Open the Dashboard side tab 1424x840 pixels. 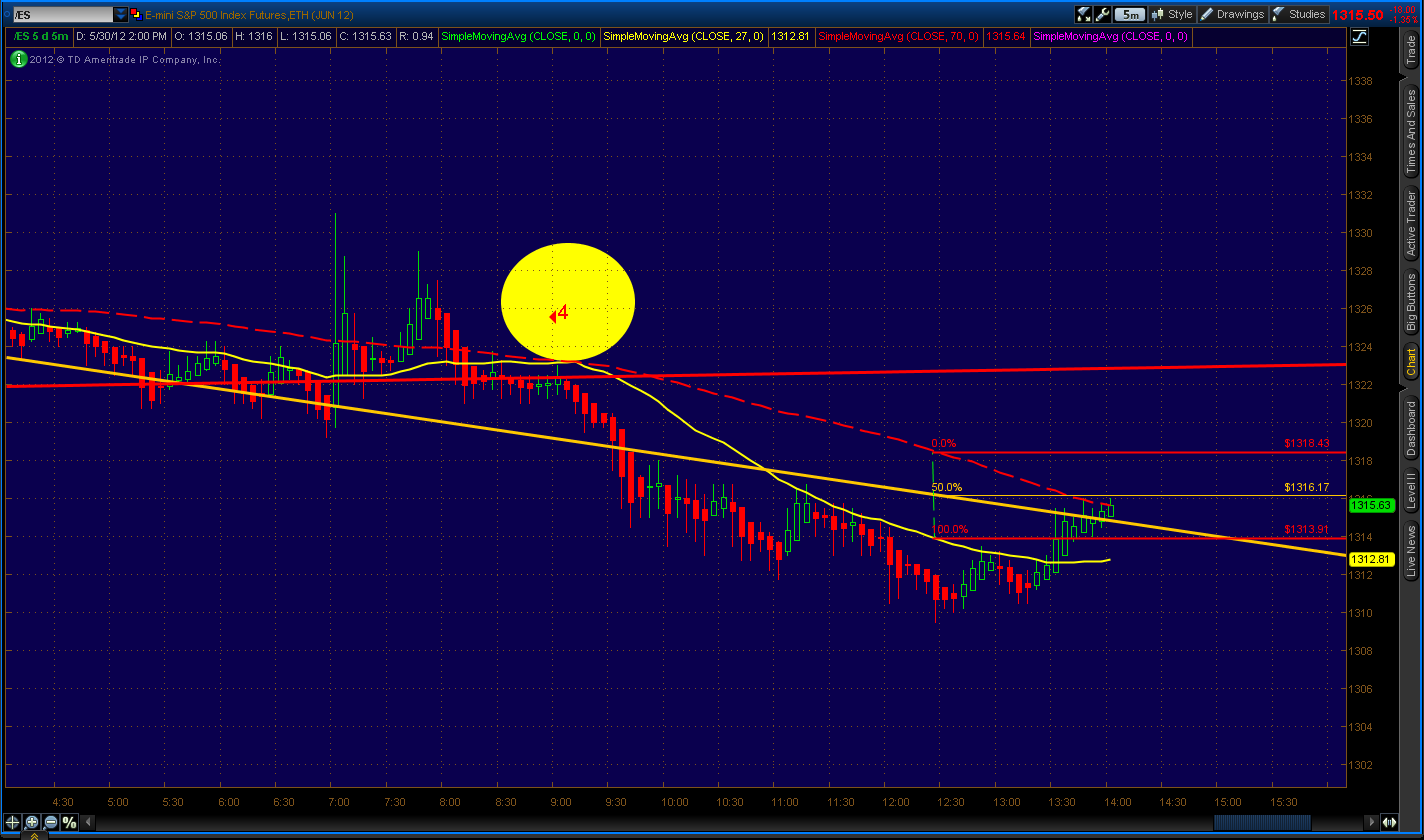point(1411,427)
